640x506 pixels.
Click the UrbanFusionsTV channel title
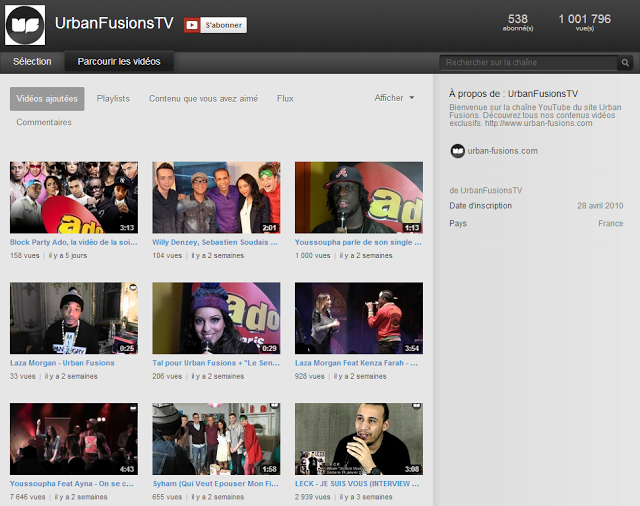tap(114, 23)
